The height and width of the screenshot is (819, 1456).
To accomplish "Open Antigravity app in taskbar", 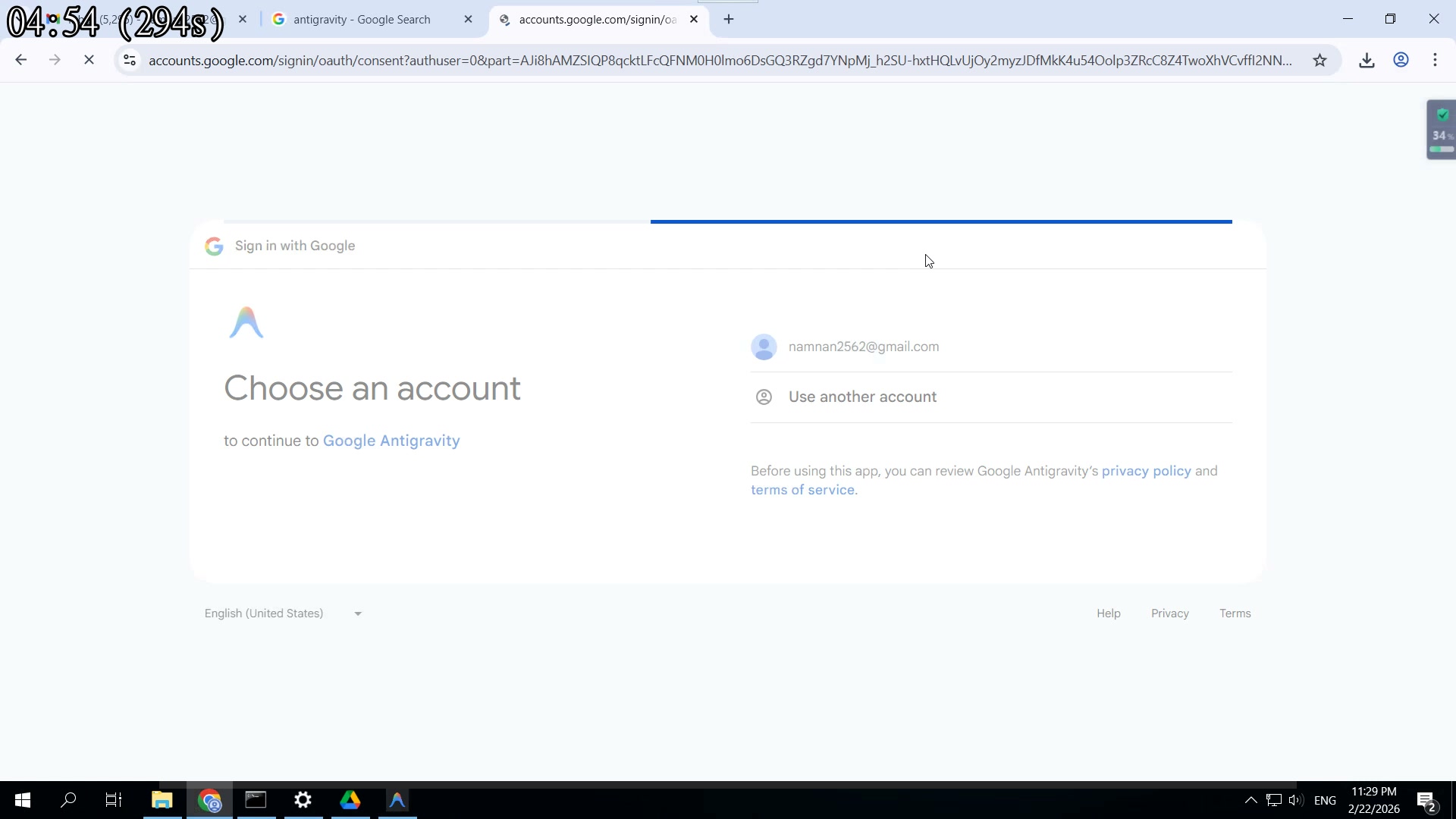I will [x=397, y=800].
